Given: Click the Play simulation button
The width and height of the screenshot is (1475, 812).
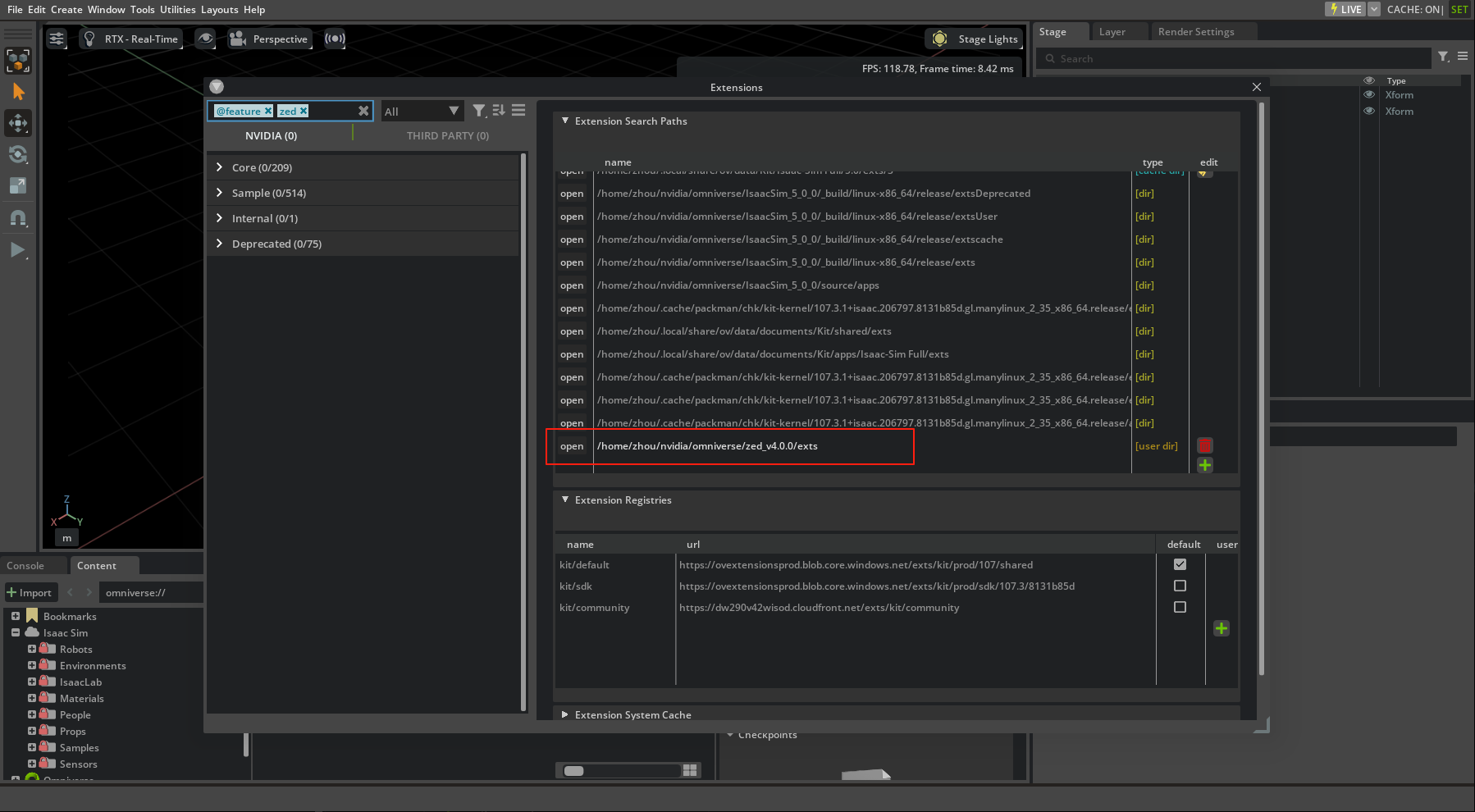Looking at the screenshot, I should pyautogui.click(x=18, y=250).
